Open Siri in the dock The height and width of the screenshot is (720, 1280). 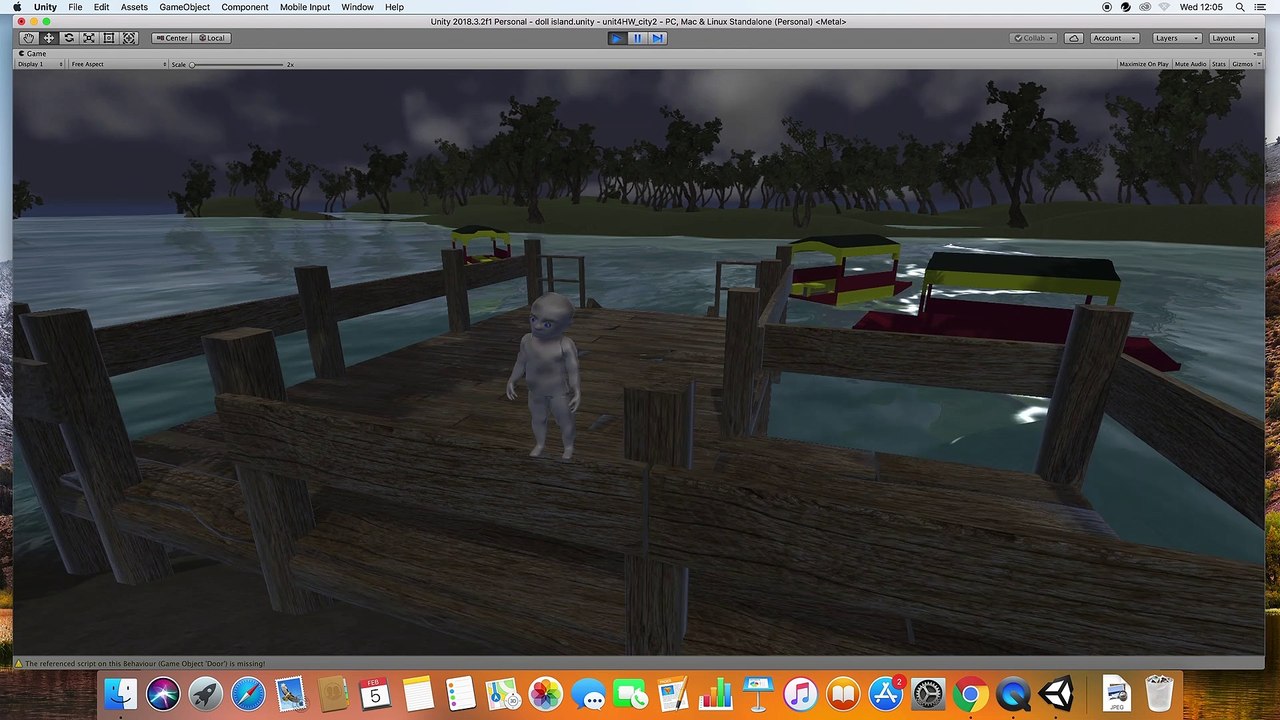click(163, 693)
